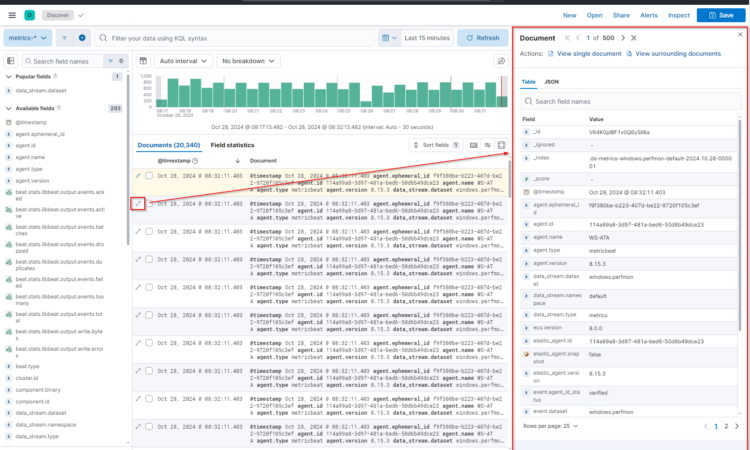
Task: Click the Discover breadcrumb badge
Action: (x=58, y=15)
